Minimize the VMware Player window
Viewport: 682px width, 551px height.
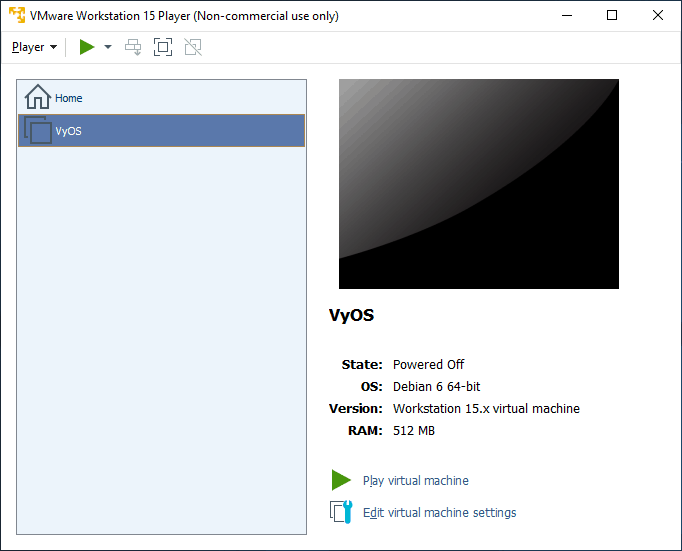(x=567, y=15)
